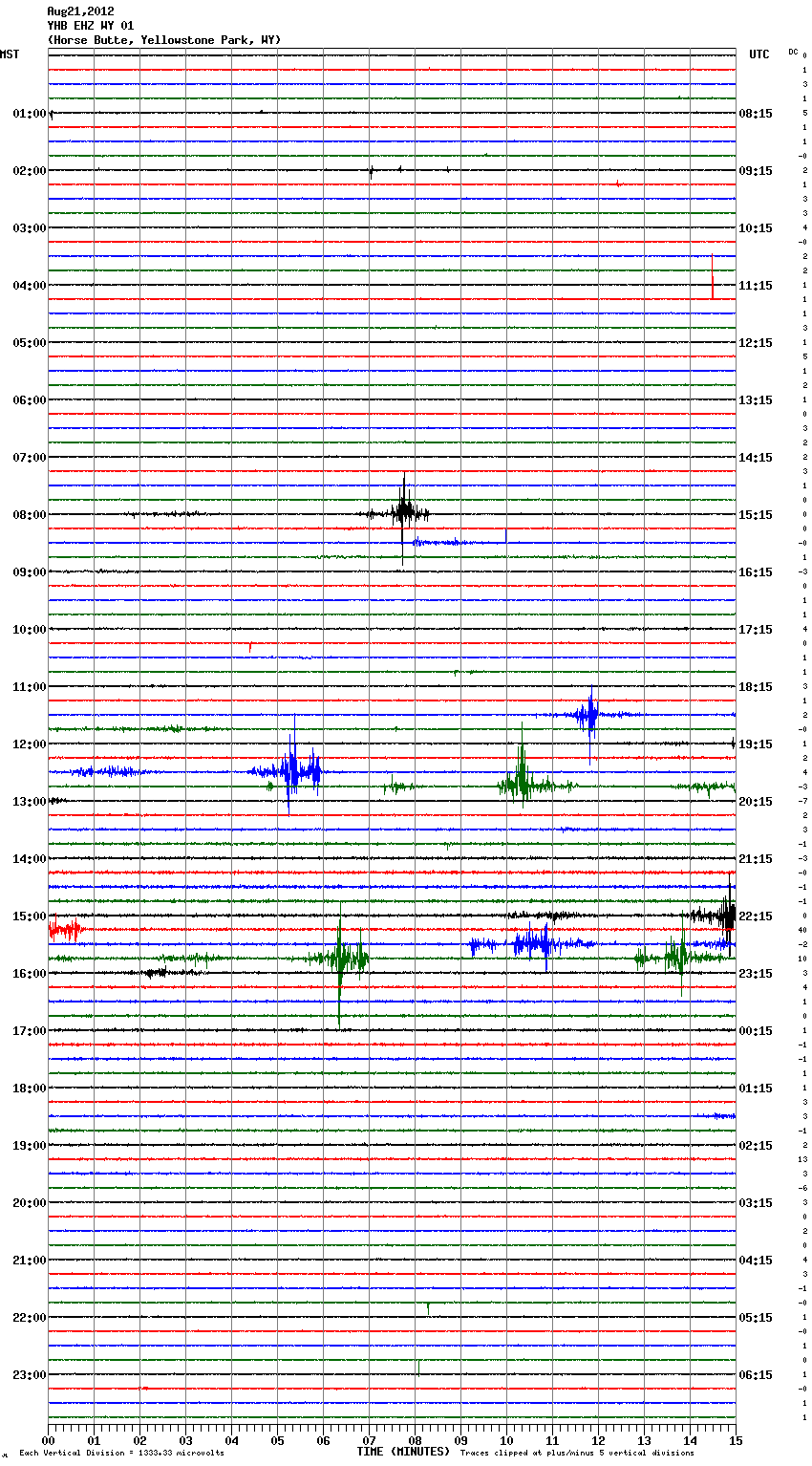Viewport: 812px width, 1466px height.
Task: Select the 10:00 MST time label
Action: (x=30, y=630)
